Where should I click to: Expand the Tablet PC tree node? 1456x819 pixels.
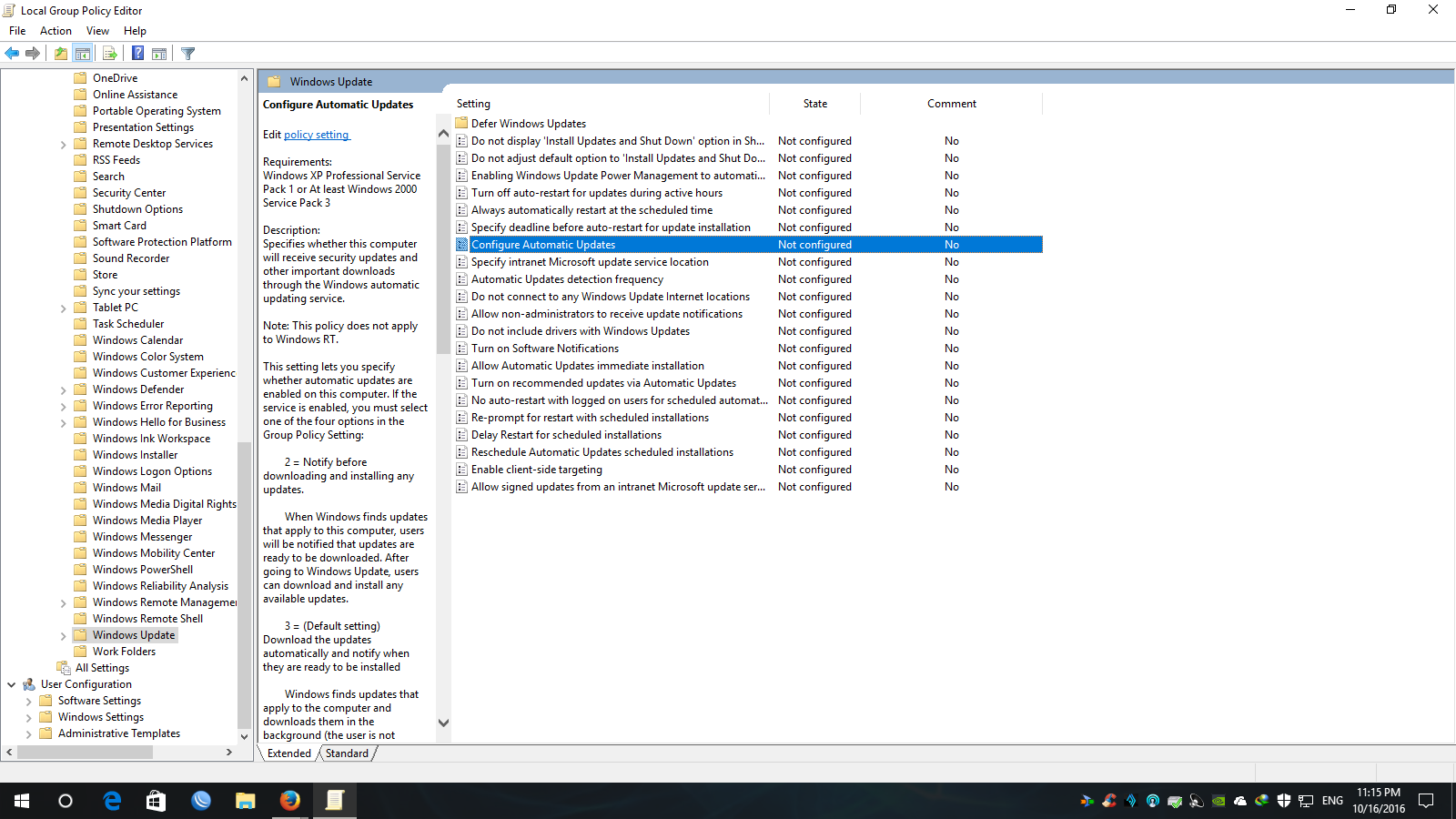[x=63, y=308]
